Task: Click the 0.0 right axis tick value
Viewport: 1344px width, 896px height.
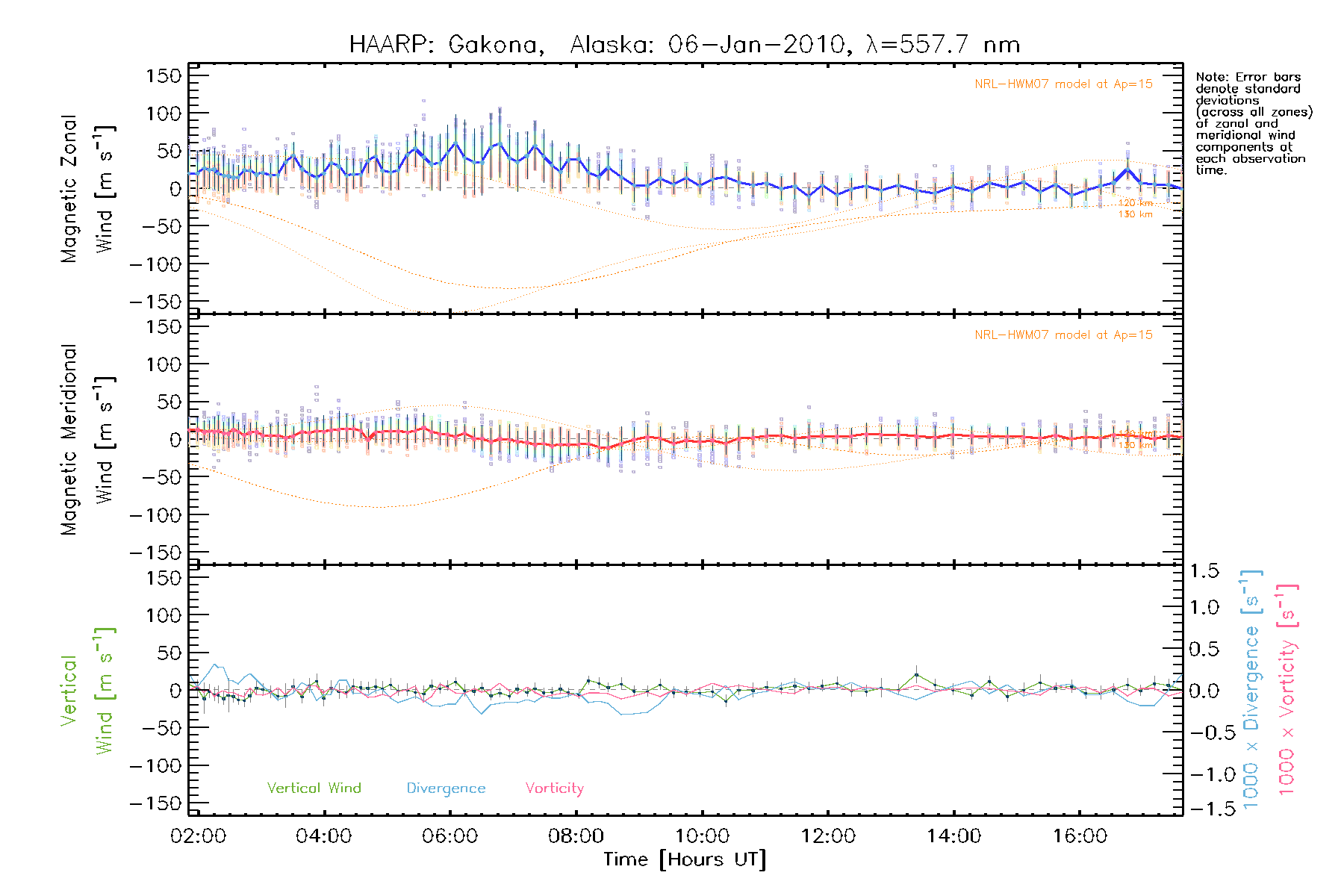Action: tap(1204, 691)
